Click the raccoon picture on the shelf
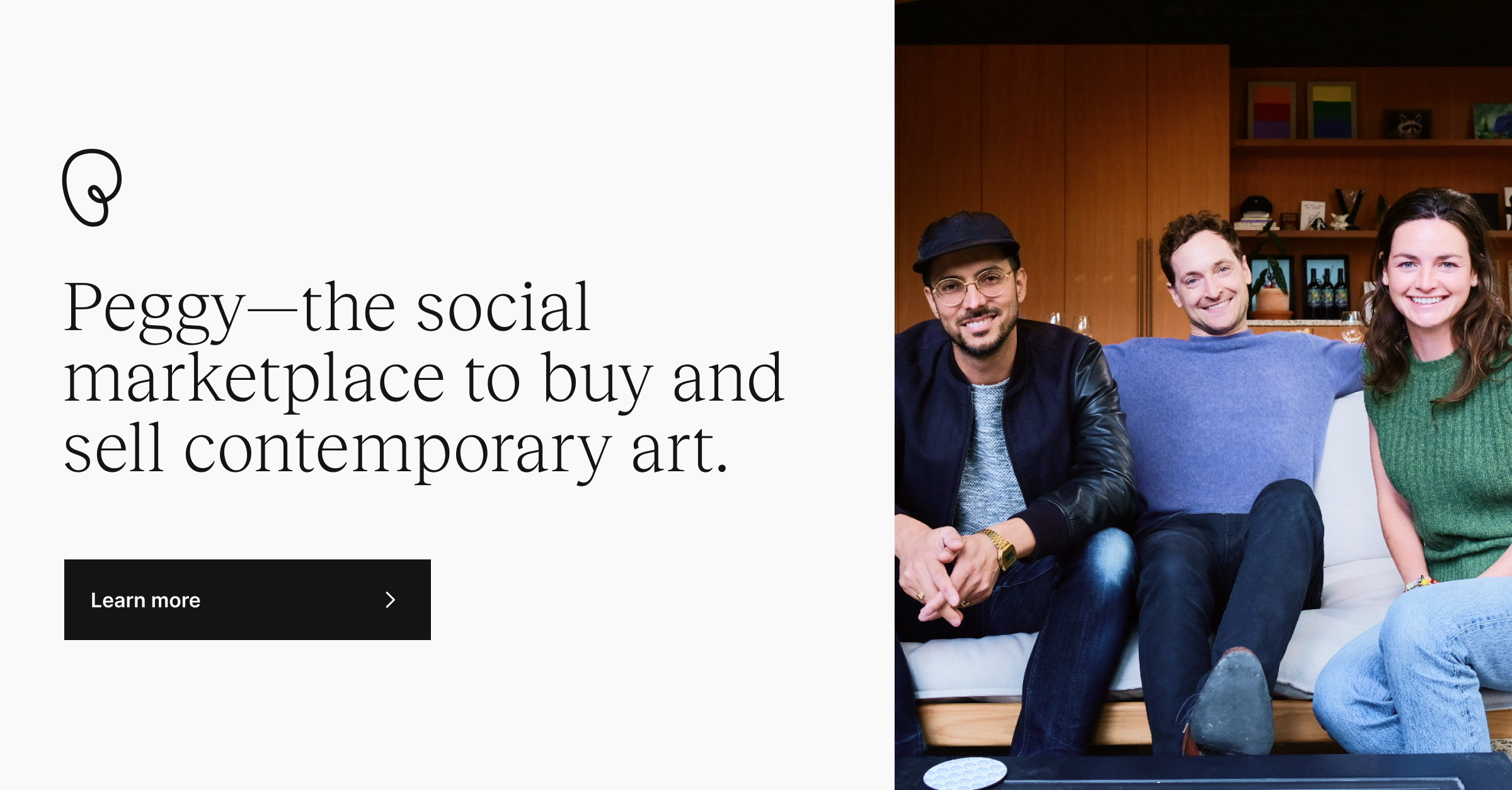This screenshot has width=1512, height=790. click(1408, 123)
